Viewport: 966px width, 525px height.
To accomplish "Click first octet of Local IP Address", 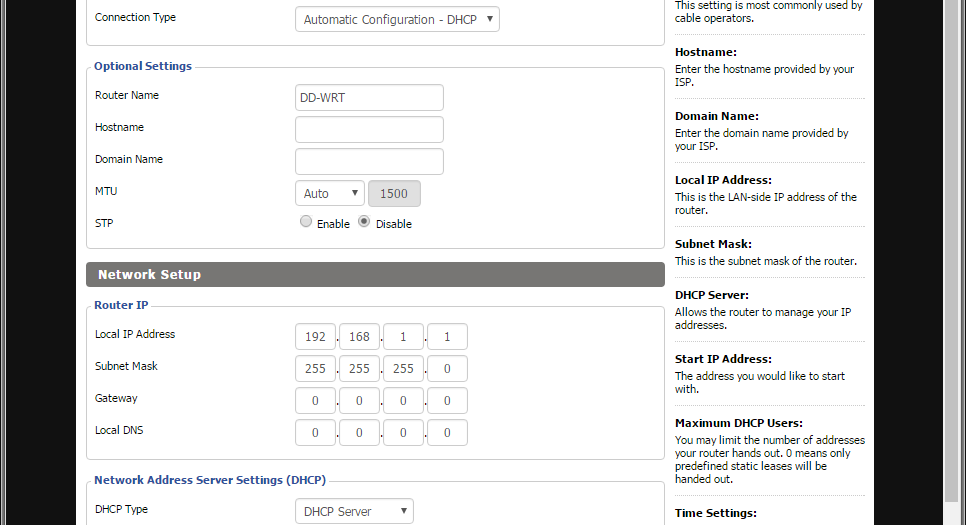I will tap(315, 337).
